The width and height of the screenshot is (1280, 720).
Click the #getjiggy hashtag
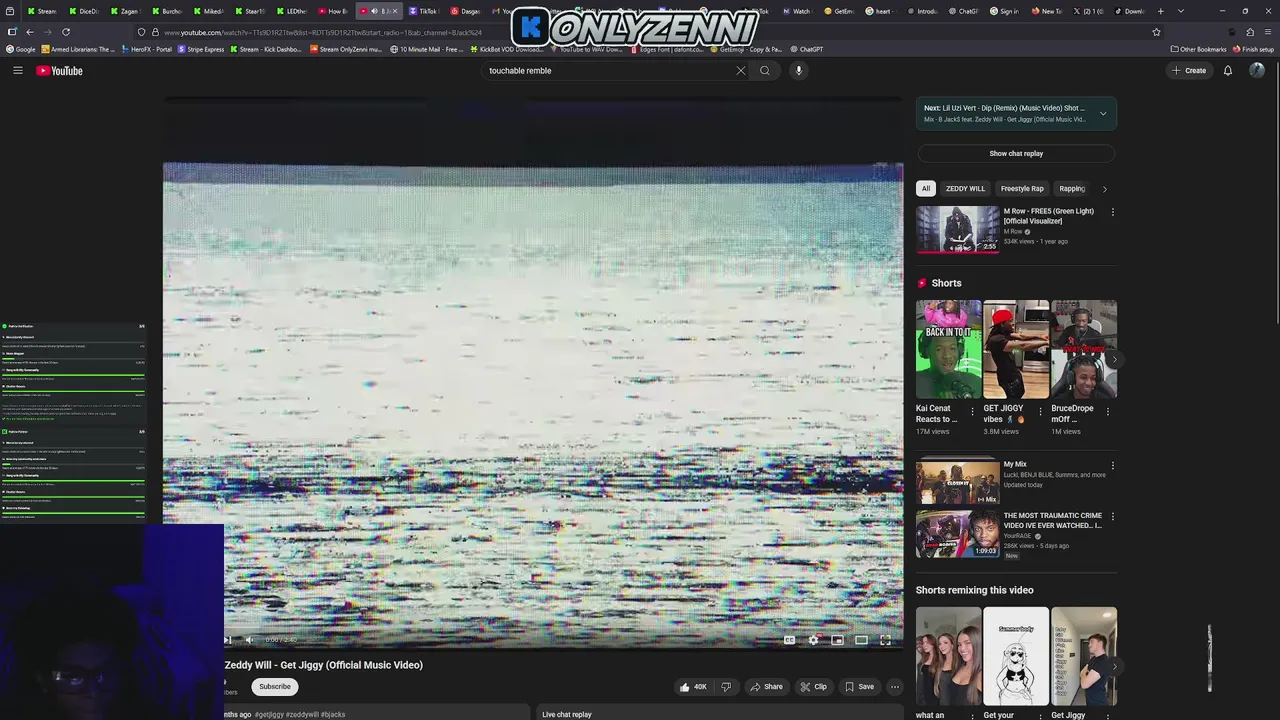coord(269,715)
